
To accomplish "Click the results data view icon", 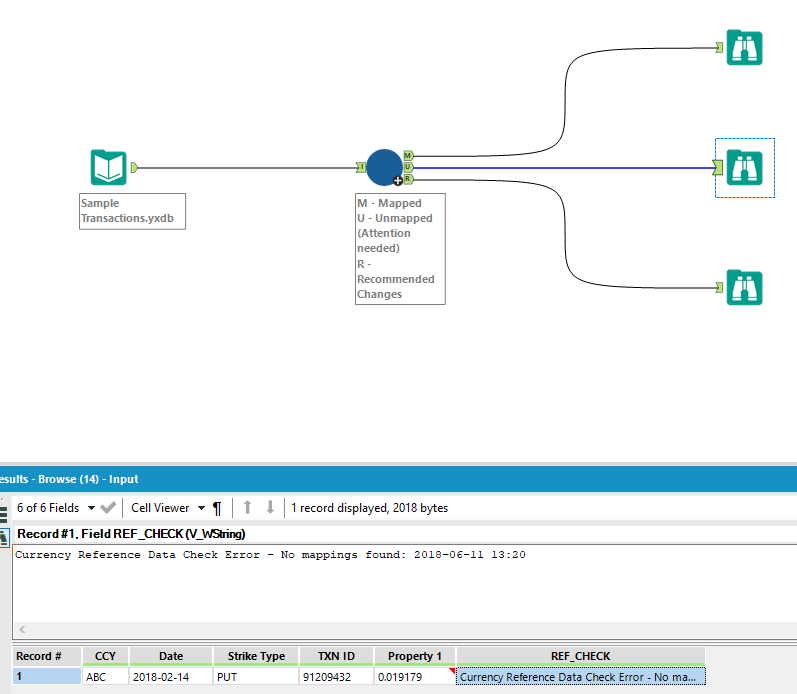I will pos(4,538).
